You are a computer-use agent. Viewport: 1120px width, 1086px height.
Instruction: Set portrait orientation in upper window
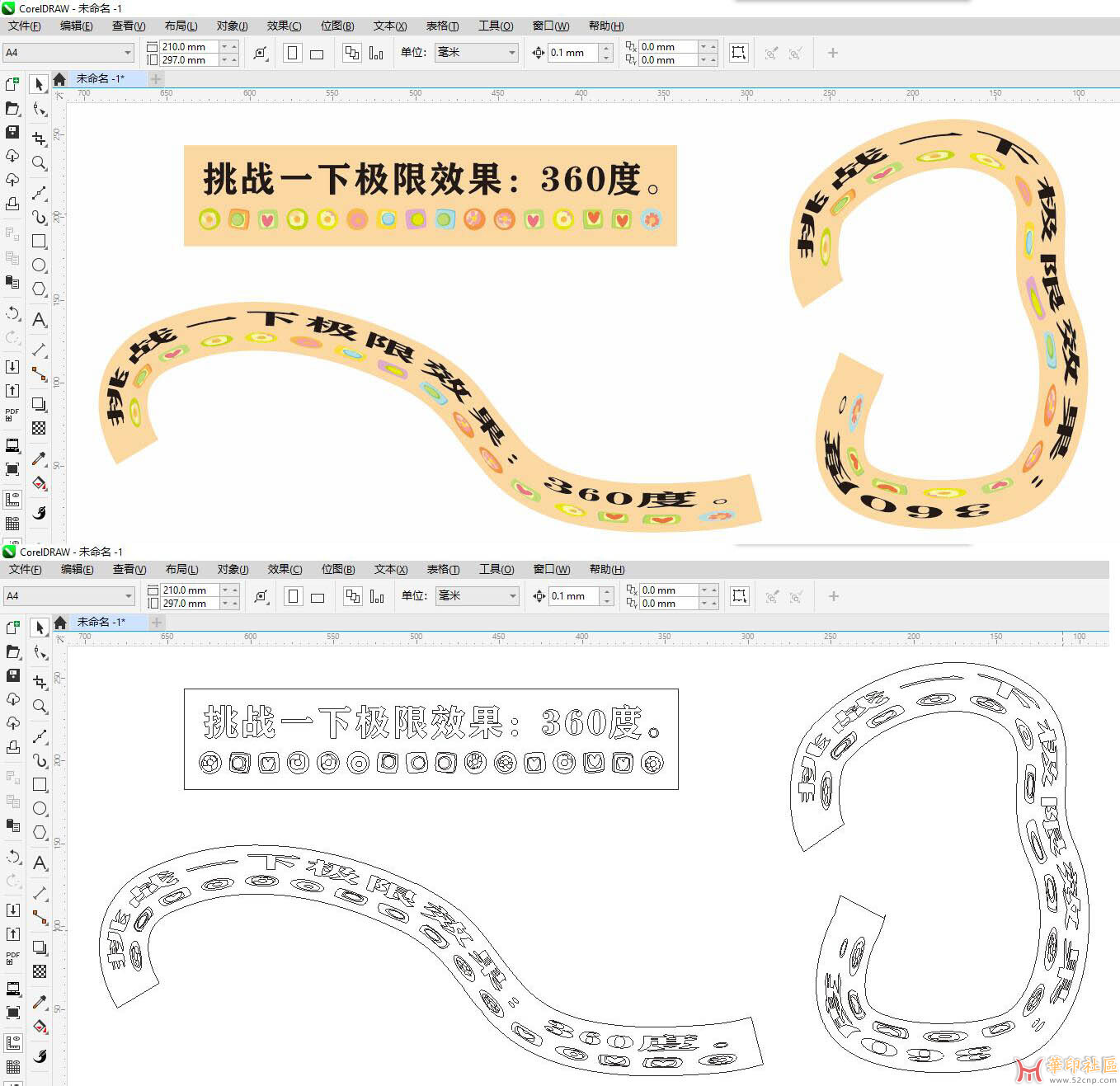pos(292,53)
